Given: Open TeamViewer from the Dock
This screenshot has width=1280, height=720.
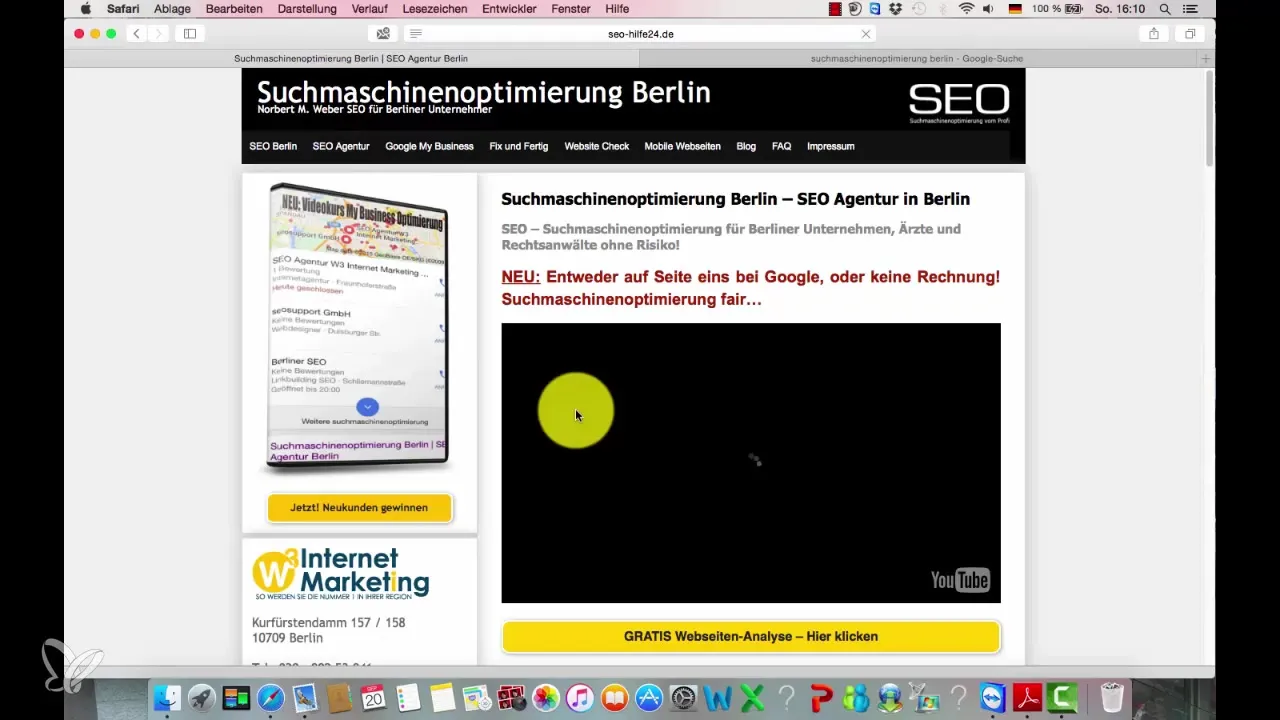Looking at the screenshot, I should 993,697.
